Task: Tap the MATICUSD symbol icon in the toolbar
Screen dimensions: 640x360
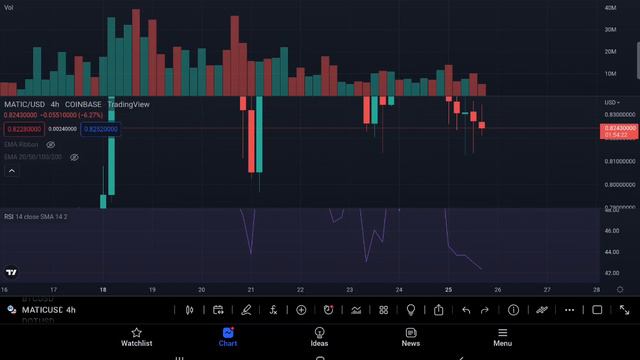Action: pos(11,310)
